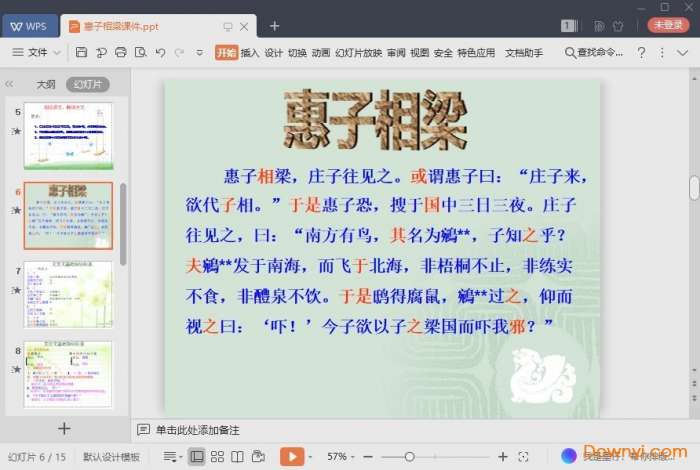The image size is (700, 470).
Task: Click the Print icon in quick toolbar
Action: [x=121, y=53]
